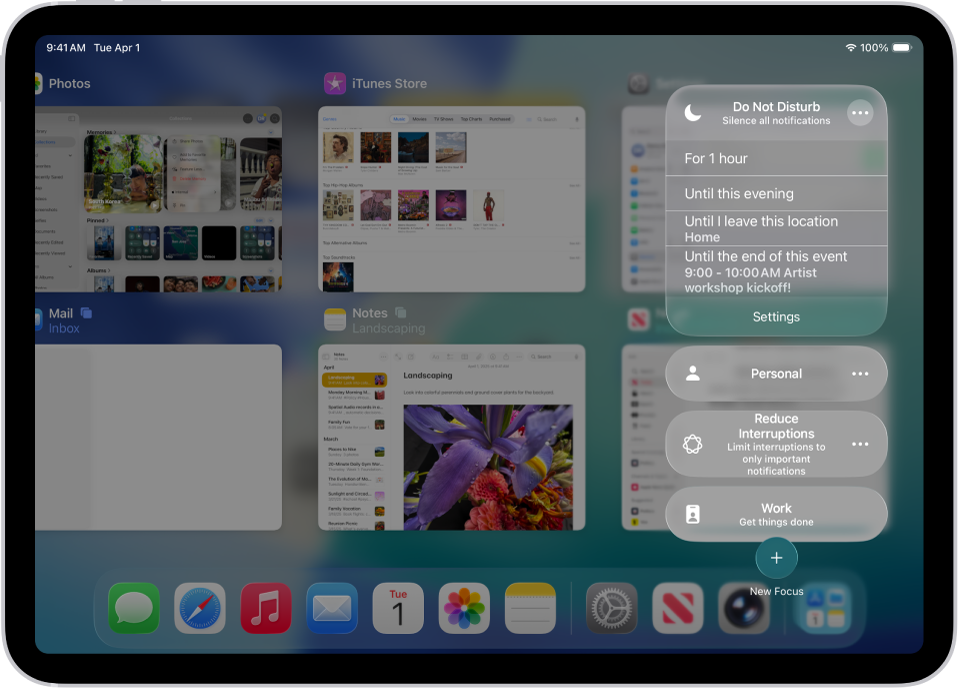960x690 pixels.
Task: Open the Music app icon
Action: tap(265, 608)
